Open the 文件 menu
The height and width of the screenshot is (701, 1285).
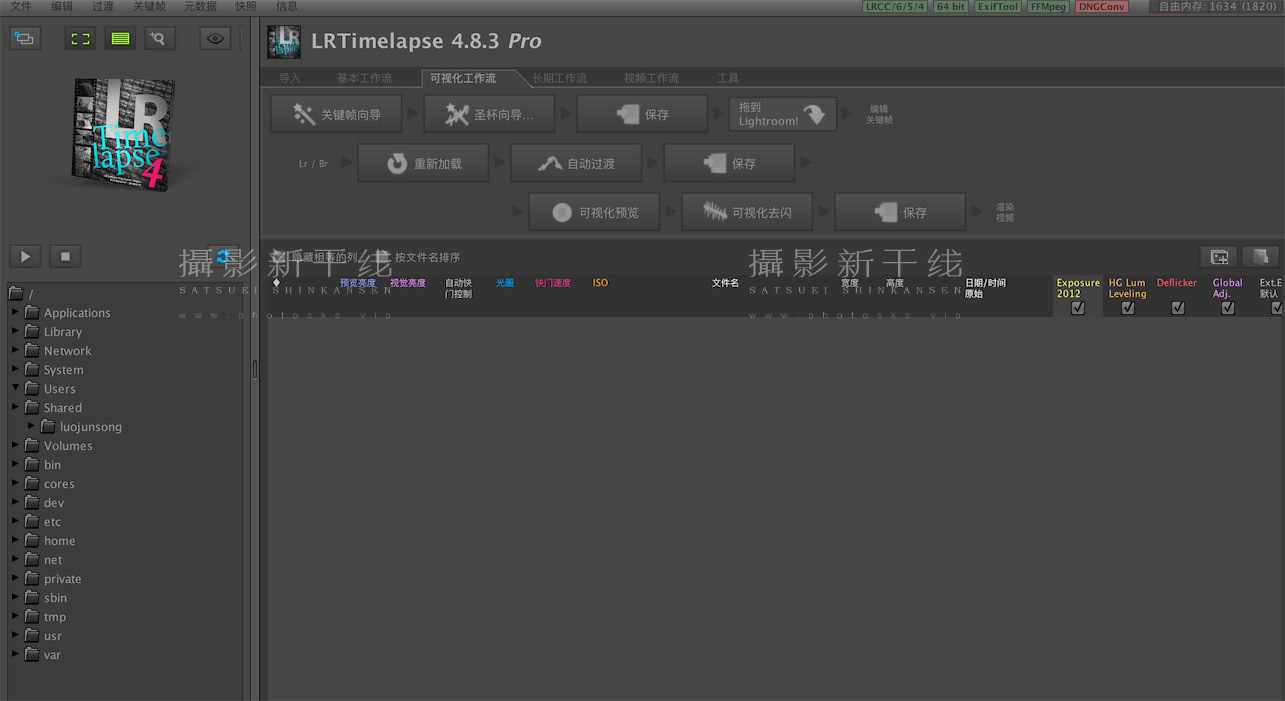click(x=21, y=6)
